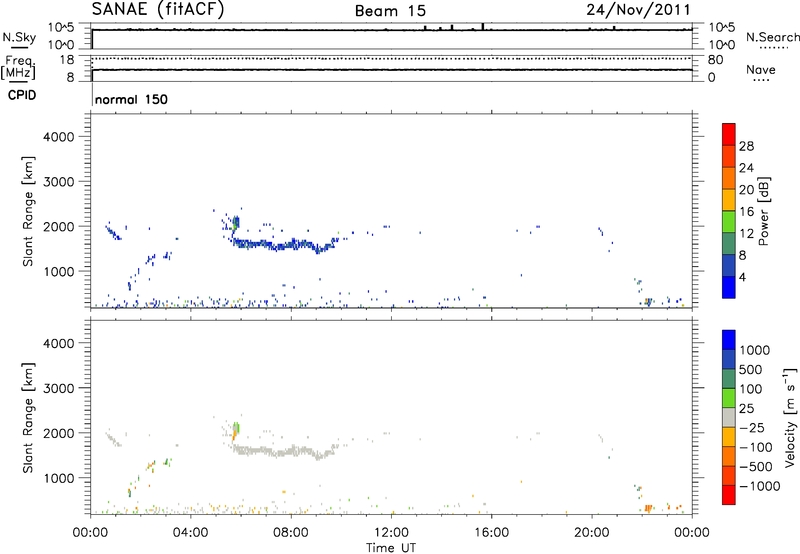This screenshot has height=554, width=800.
Task: Click the Freq. [MHz] axis label
Action: 19,67
